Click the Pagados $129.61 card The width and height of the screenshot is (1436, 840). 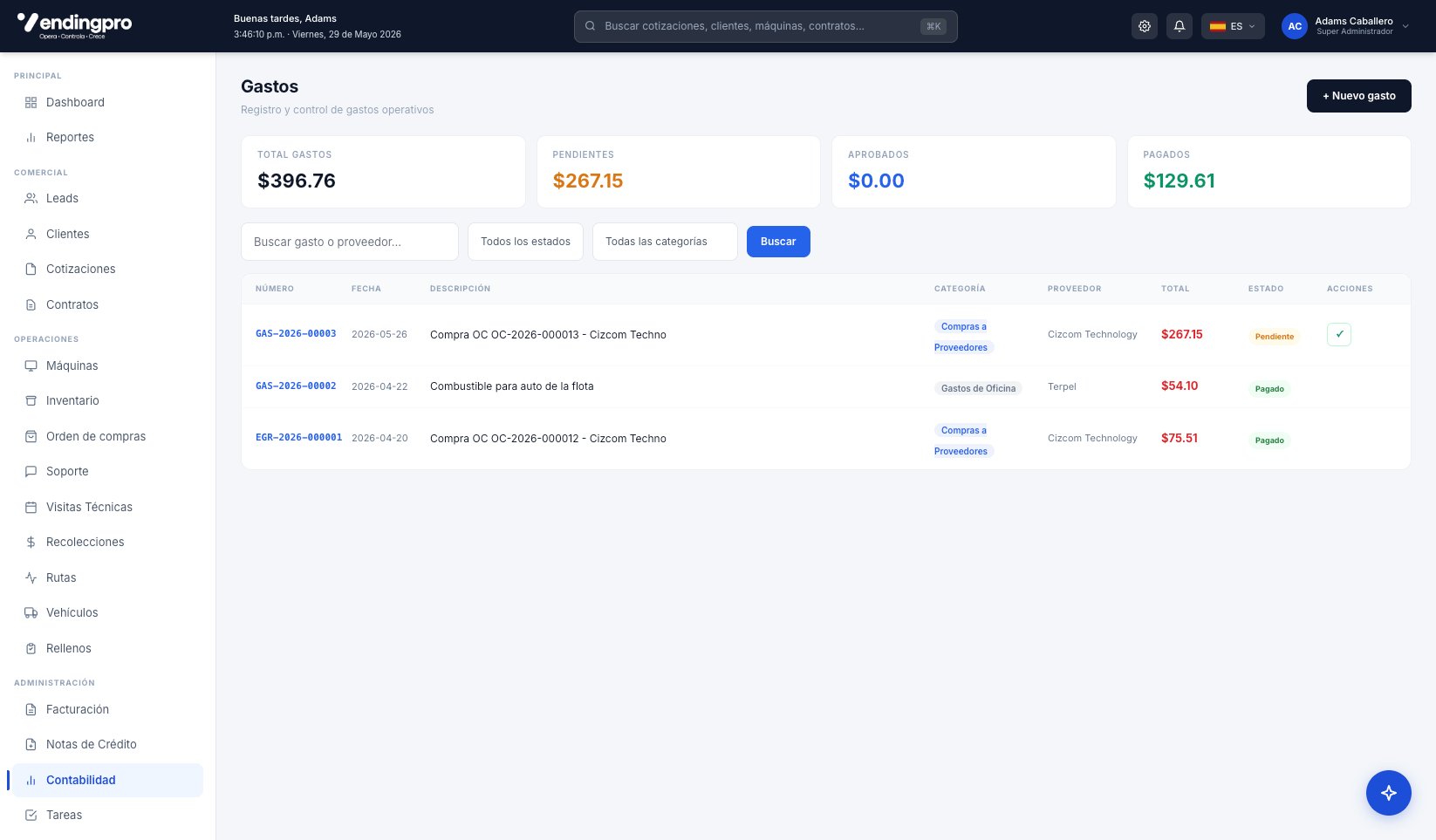[x=1269, y=172]
